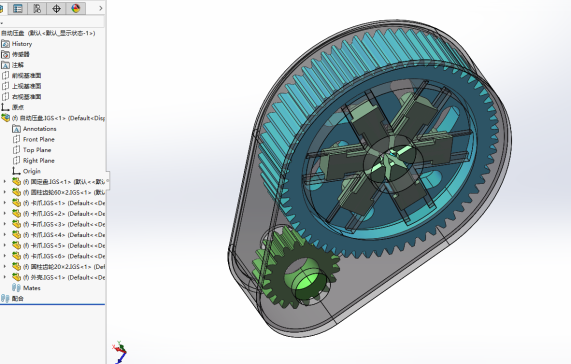The image size is (571, 364).
Task: Open the DisplayManager color-ball tab
Action: click(x=76, y=8)
